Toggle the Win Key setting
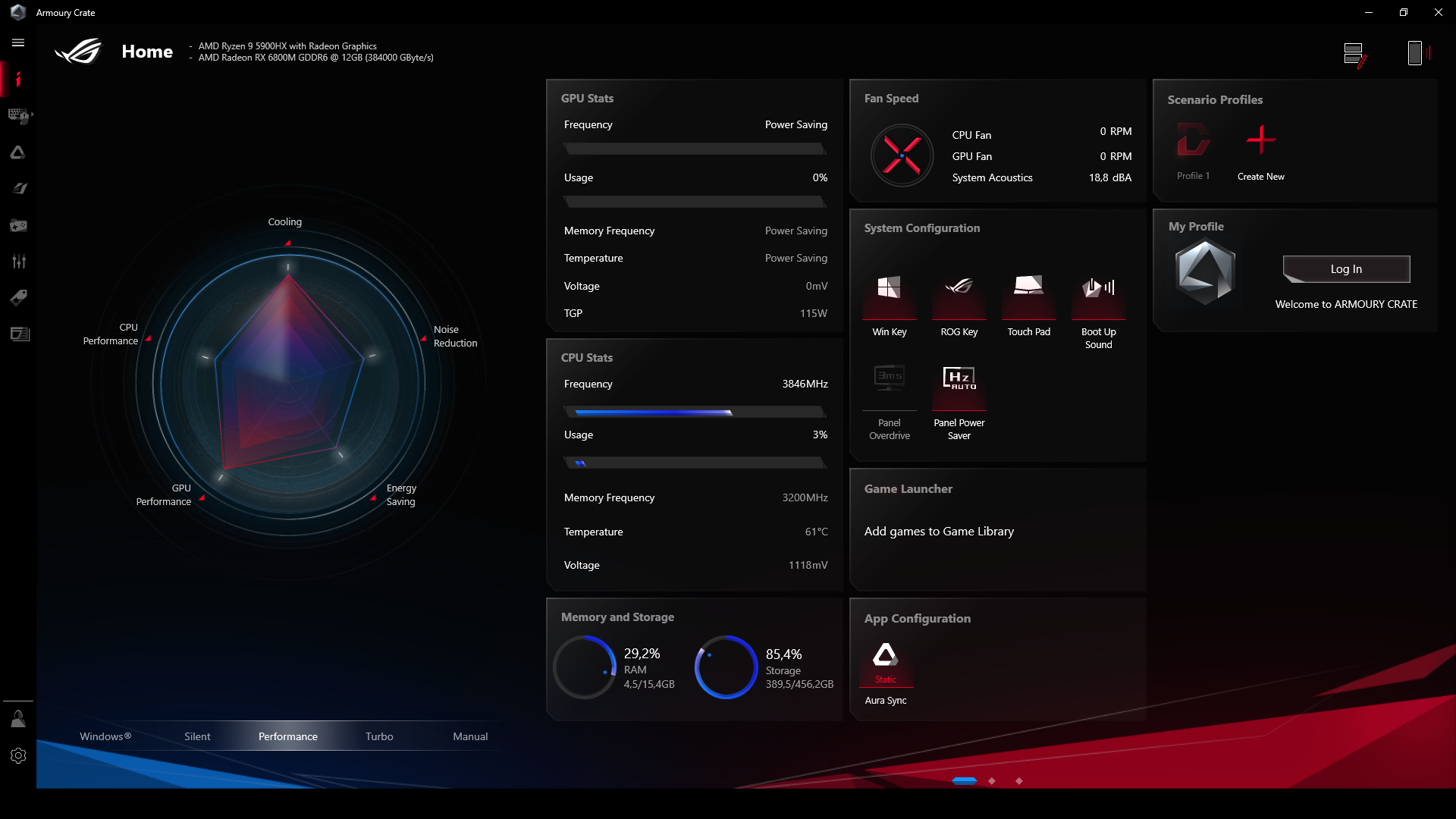The height and width of the screenshot is (819, 1456). click(x=889, y=288)
